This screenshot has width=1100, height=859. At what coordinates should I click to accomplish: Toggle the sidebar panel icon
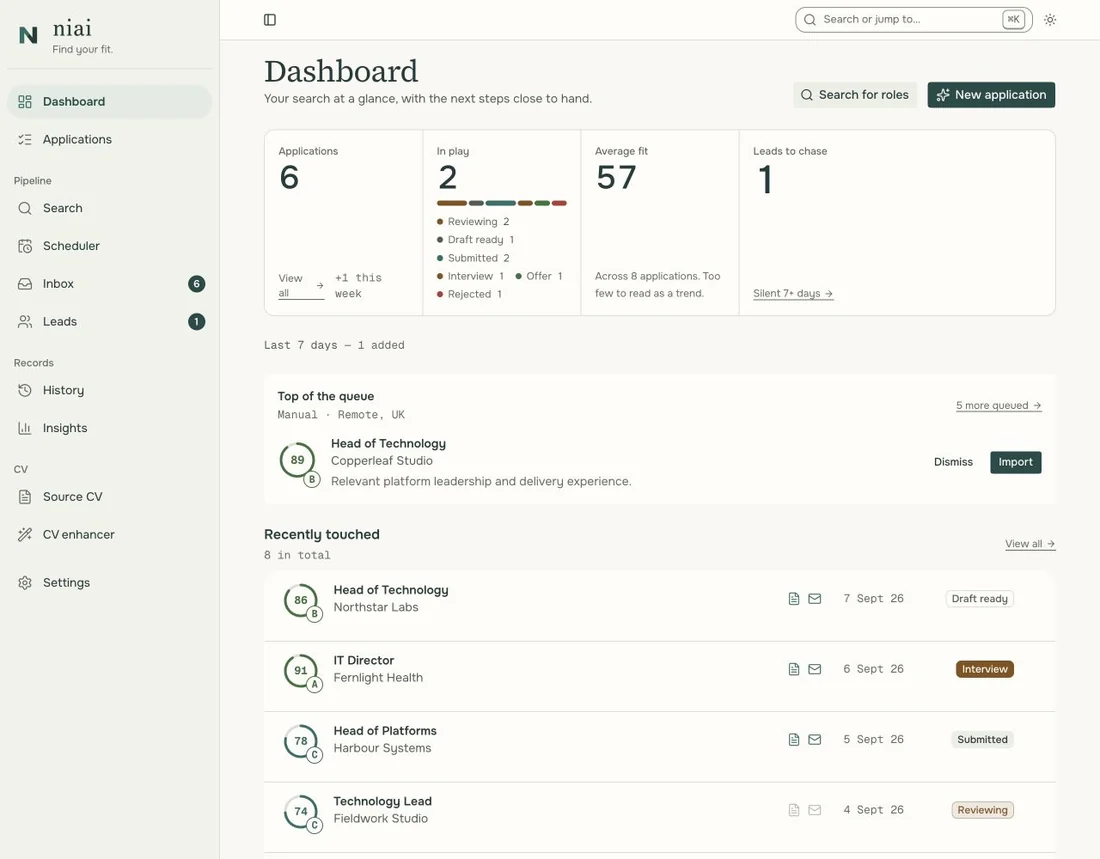269,20
